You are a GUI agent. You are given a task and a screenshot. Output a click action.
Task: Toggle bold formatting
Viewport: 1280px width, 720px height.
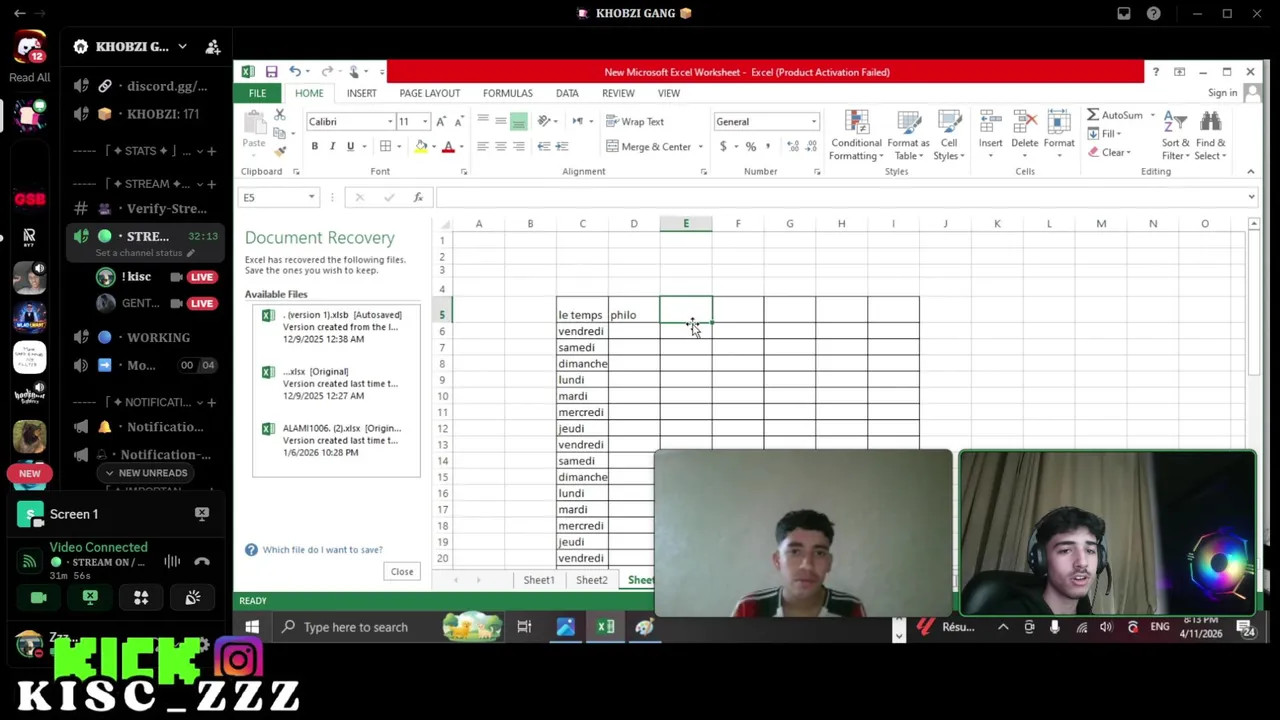314,146
